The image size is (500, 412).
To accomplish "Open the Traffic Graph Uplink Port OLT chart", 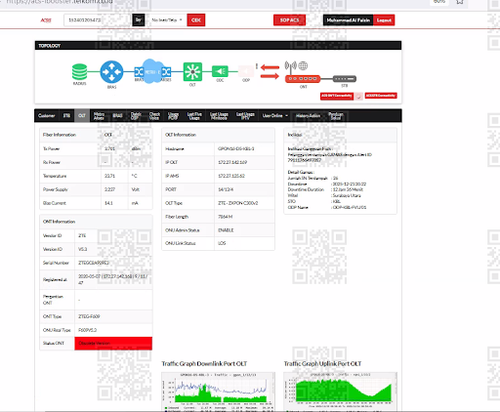I will coord(340,391).
